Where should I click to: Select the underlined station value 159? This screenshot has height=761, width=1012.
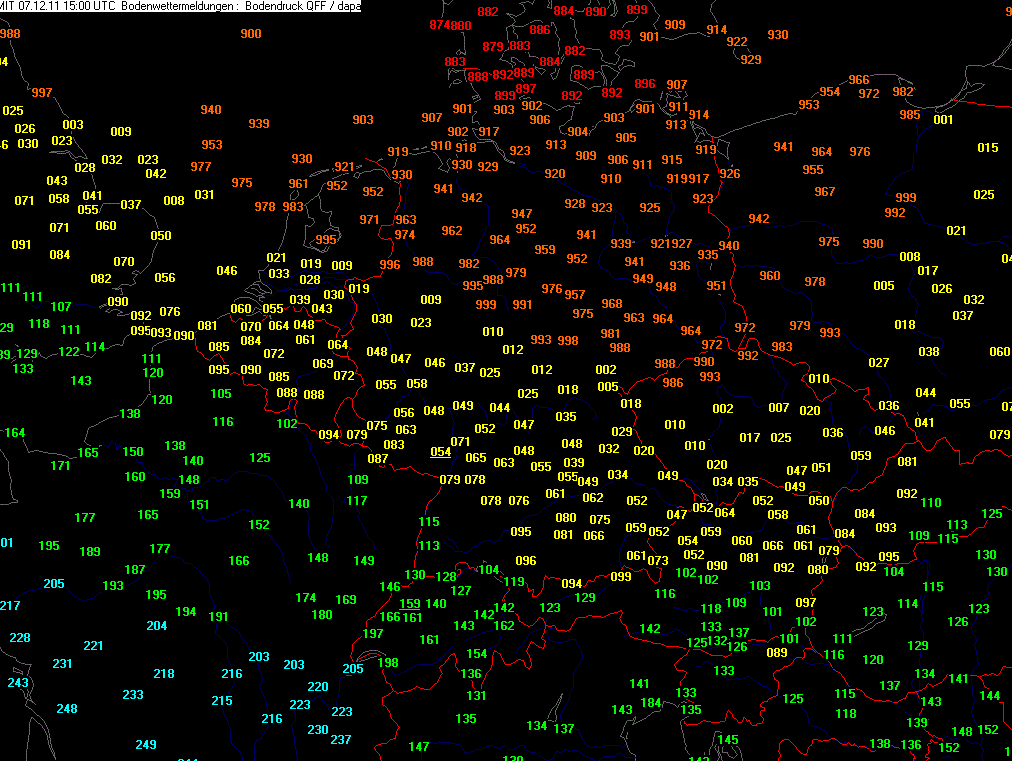click(x=410, y=603)
